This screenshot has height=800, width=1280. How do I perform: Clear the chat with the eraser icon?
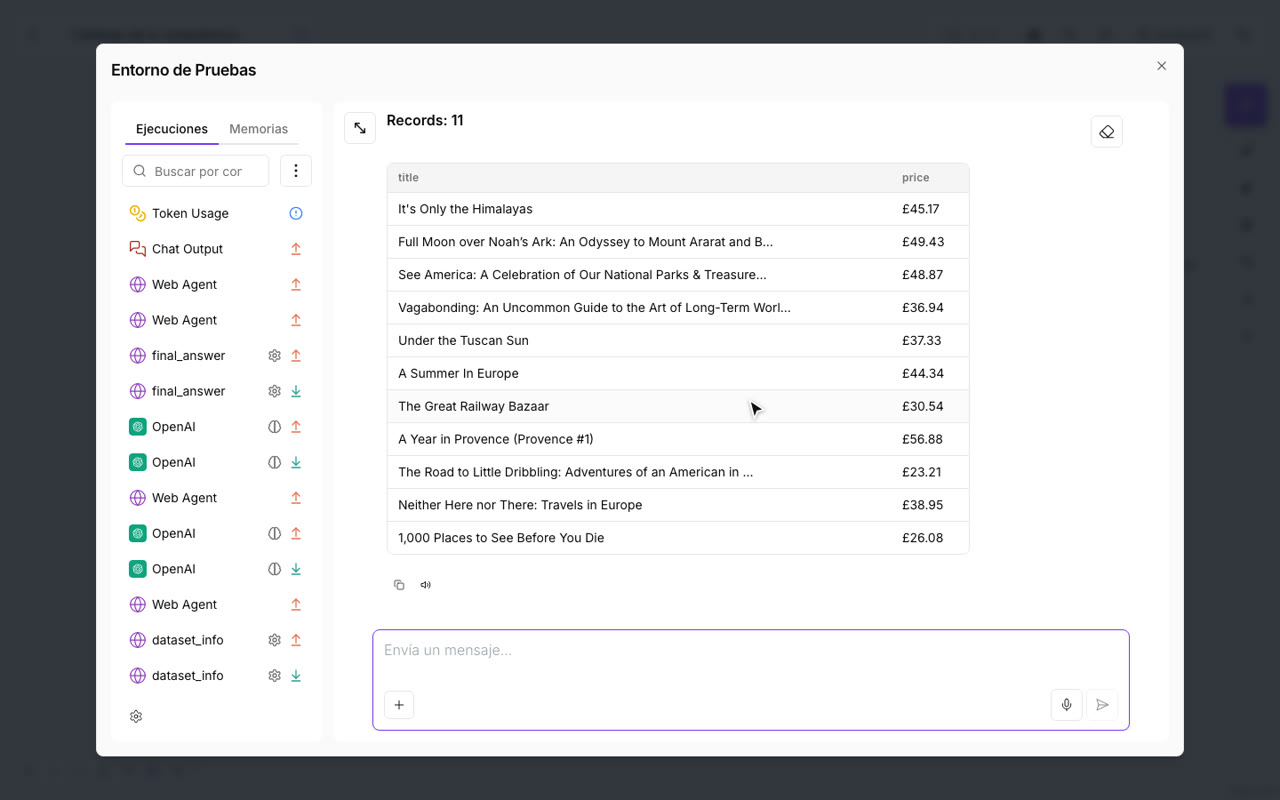(x=1106, y=132)
